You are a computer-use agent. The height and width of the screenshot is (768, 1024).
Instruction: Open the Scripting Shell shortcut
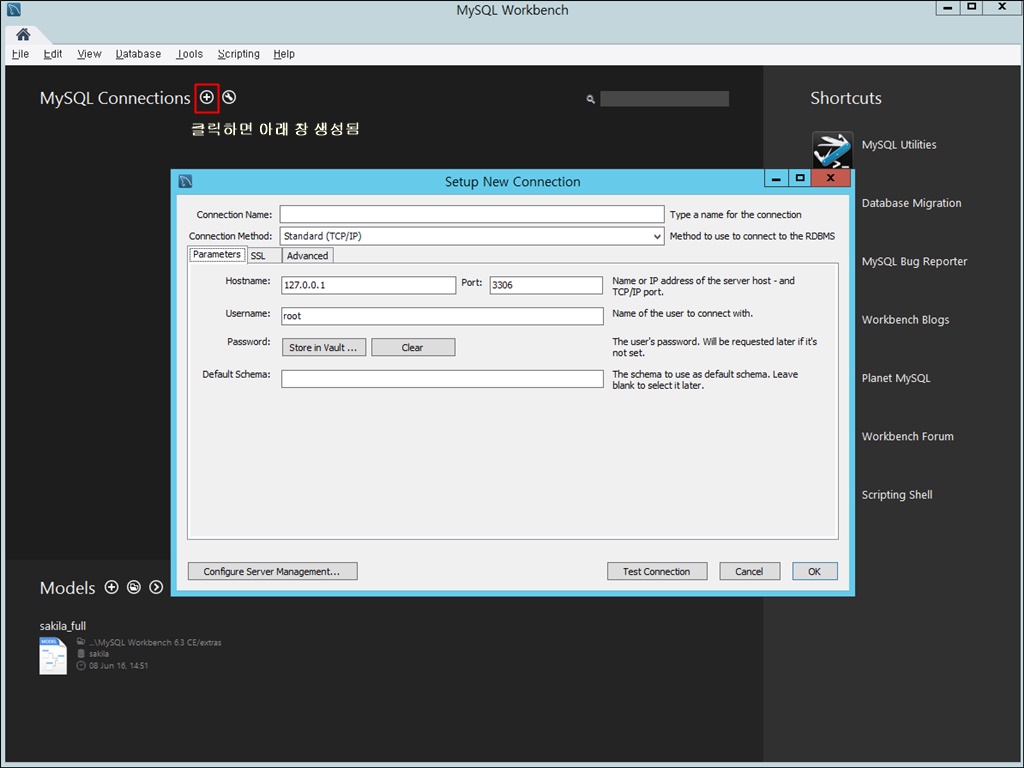pos(897,494)
